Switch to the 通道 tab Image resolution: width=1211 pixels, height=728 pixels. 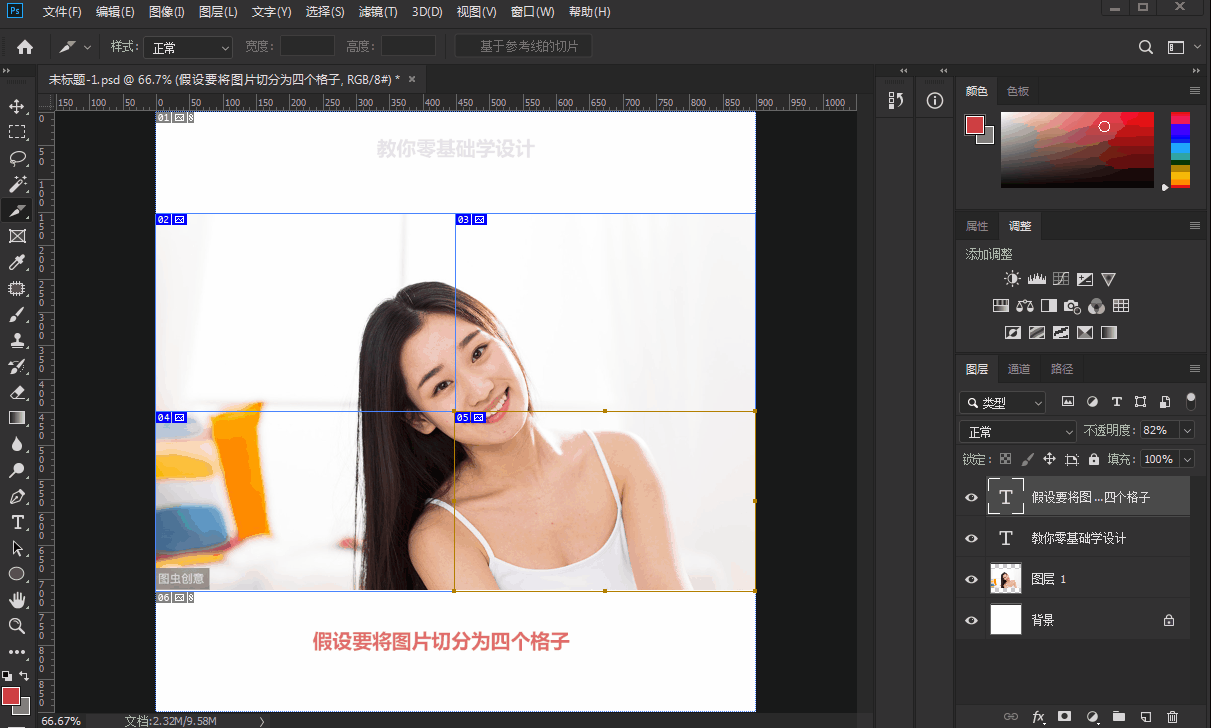point(1019,369)
